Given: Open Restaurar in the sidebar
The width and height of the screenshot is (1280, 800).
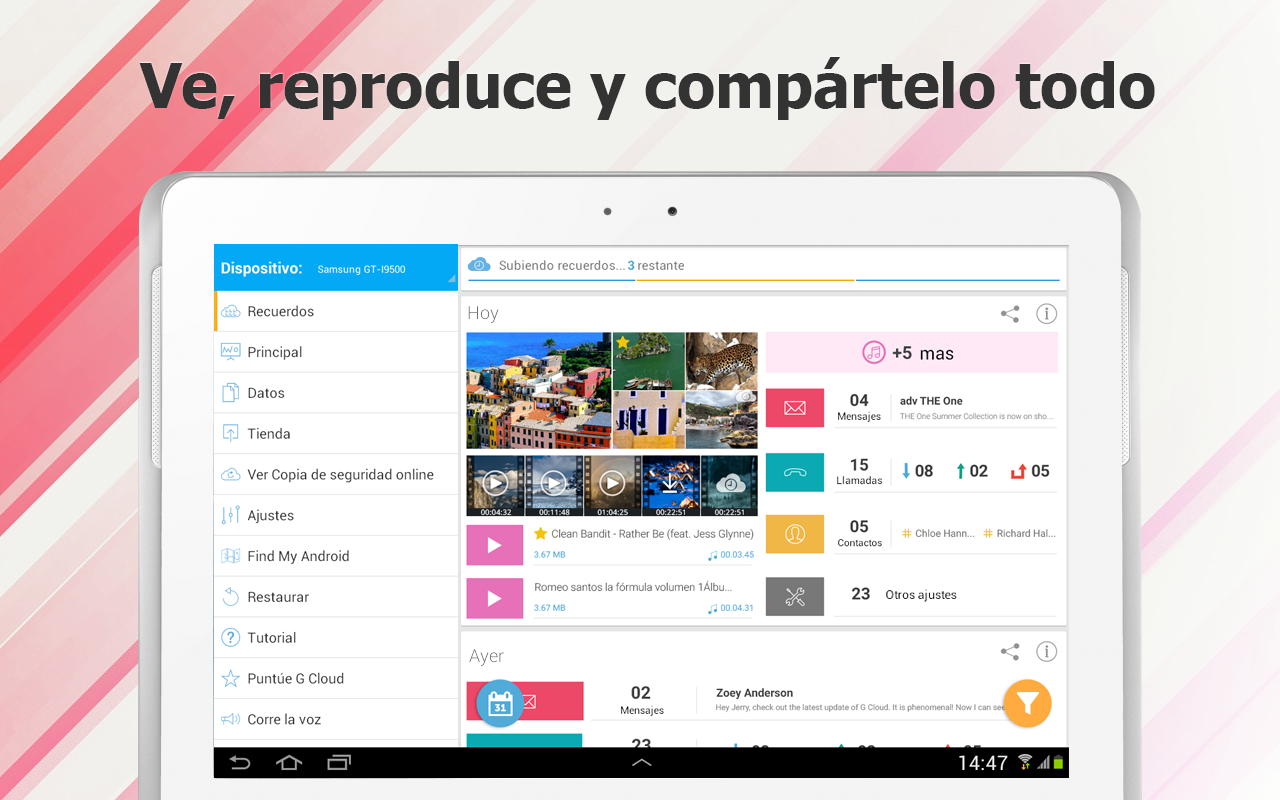Looking at the screenshot, I should point(336,597).
